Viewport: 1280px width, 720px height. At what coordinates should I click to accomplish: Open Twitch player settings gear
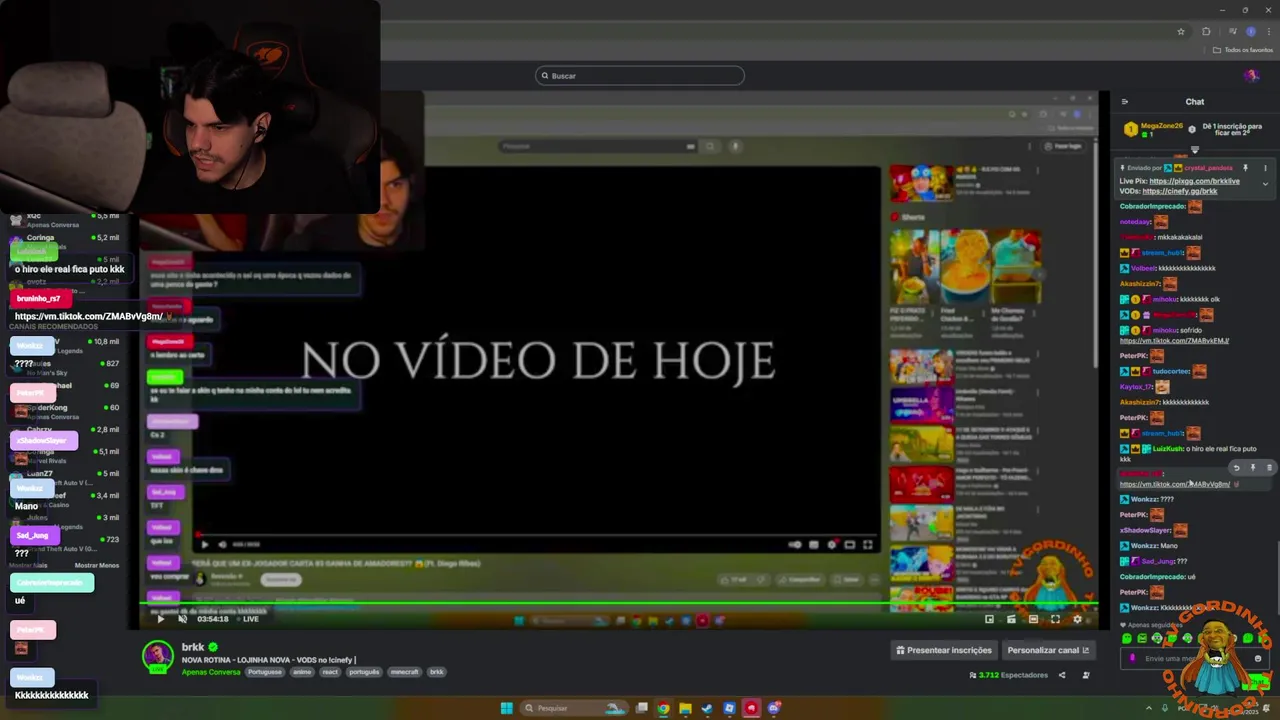[1077, 619]
